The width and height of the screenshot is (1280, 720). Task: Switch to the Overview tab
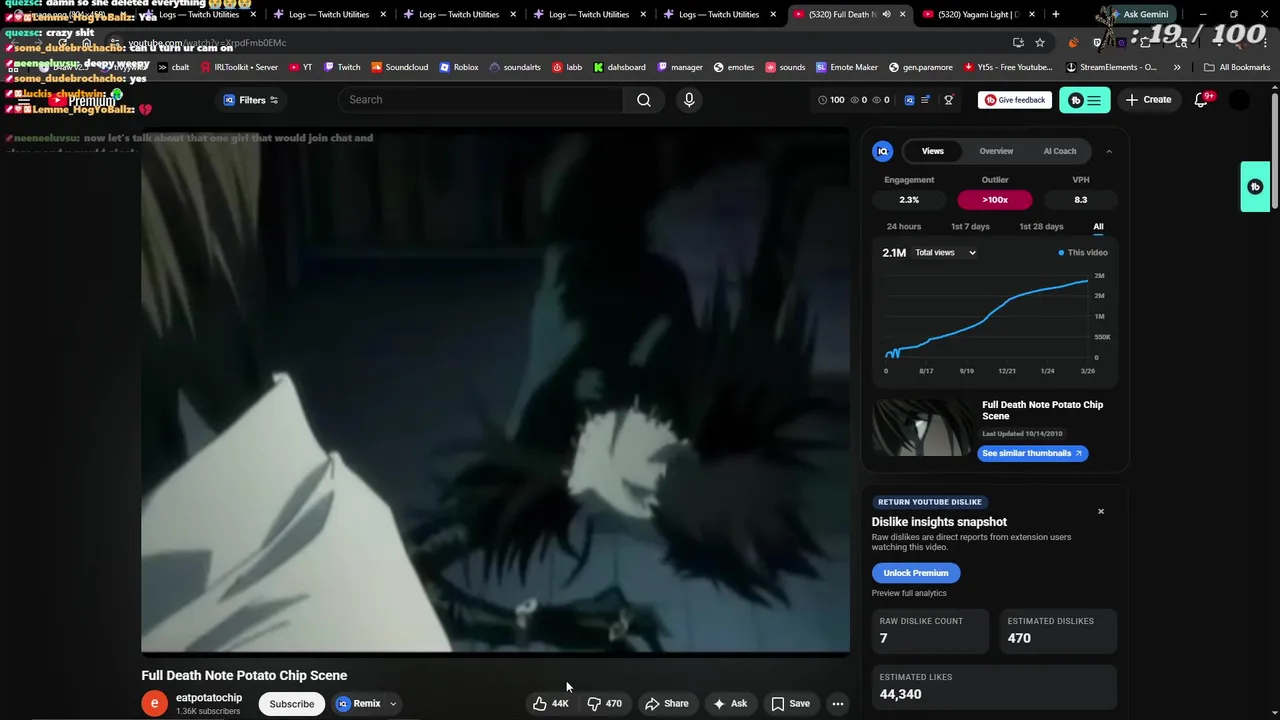pyautogui.click(x=996, y=151)
